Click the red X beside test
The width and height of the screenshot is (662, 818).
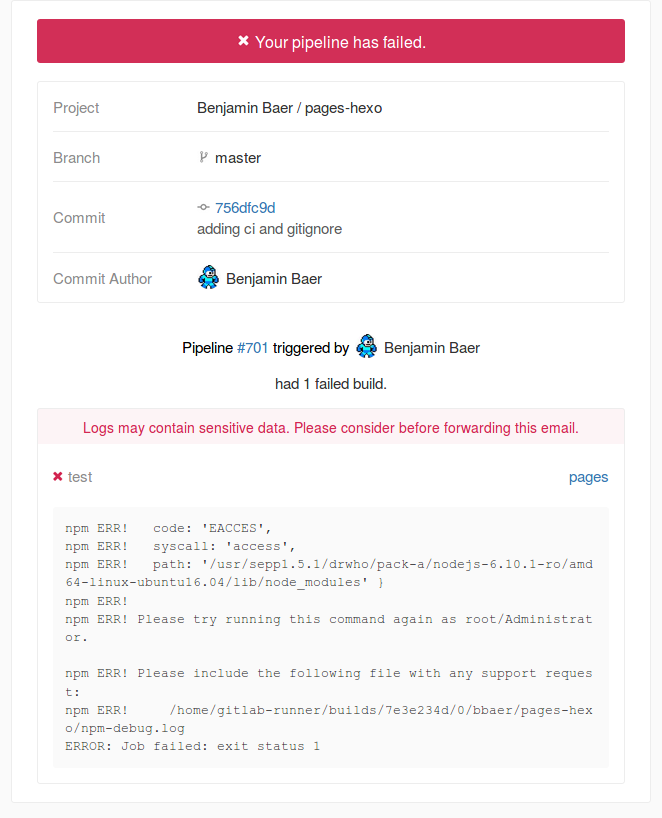(58, 477)
